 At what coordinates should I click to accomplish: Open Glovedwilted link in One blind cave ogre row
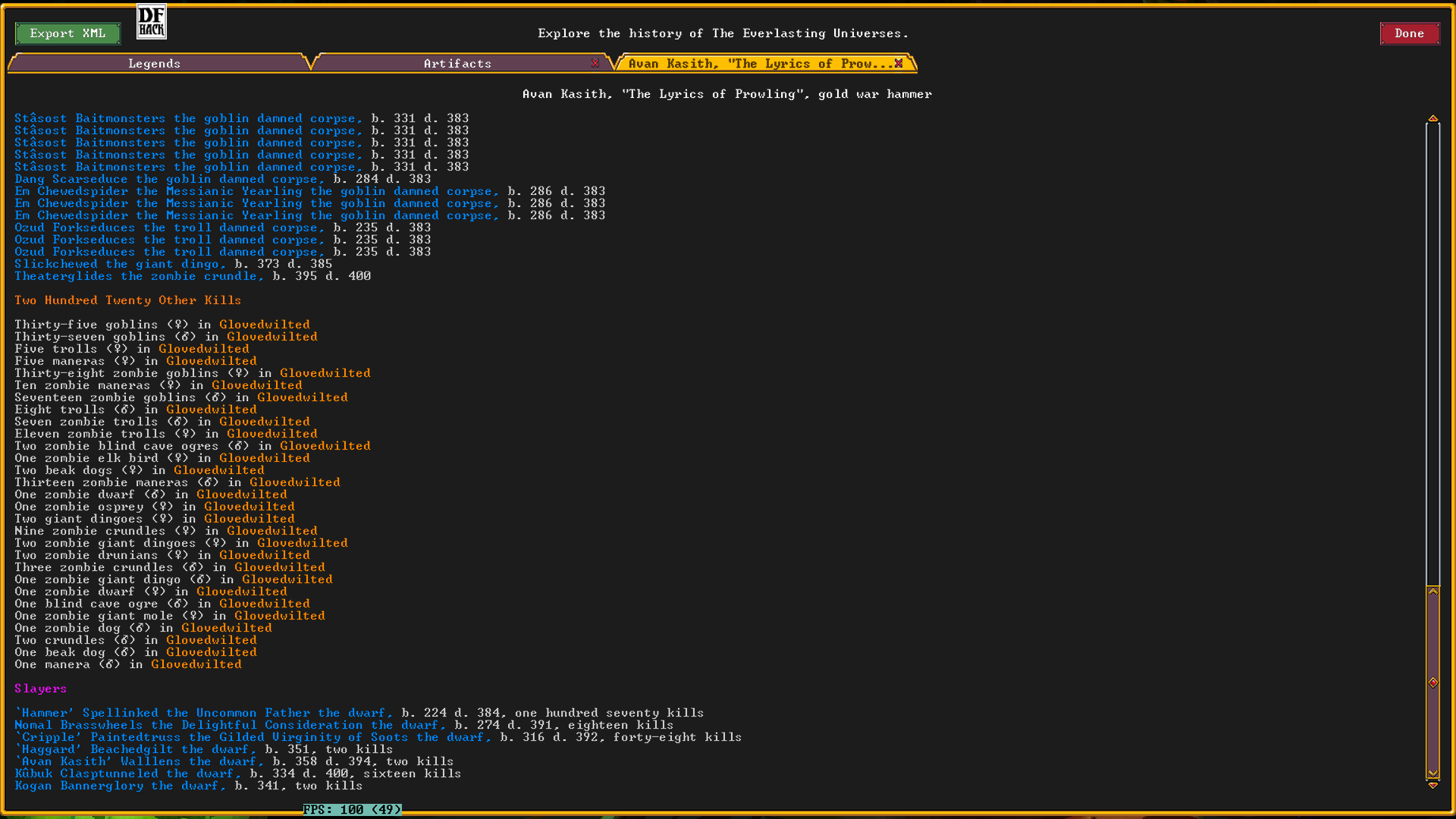tap(265, 604)
